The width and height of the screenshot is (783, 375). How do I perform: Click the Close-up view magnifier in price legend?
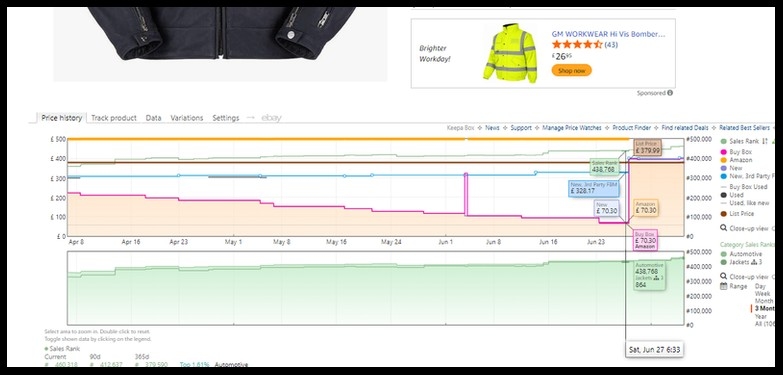724,228
